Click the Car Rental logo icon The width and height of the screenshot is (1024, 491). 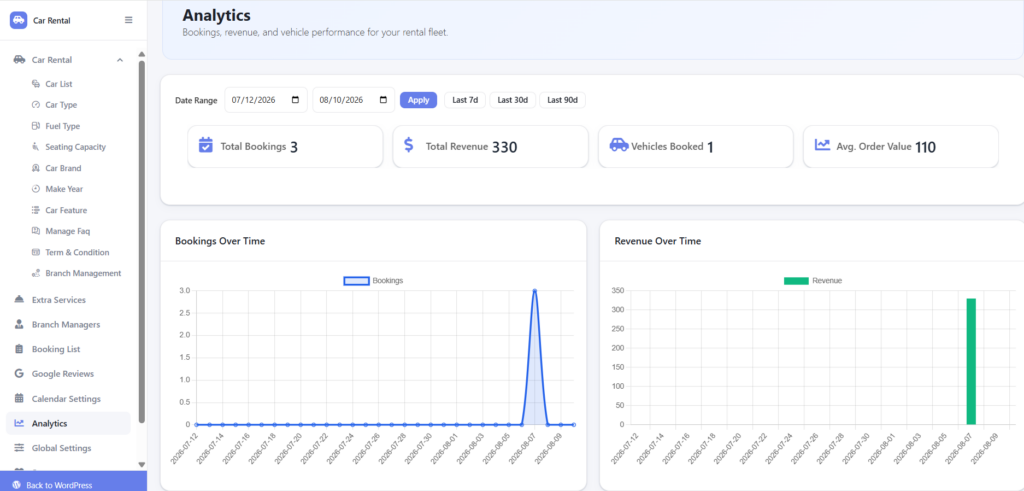pyautogui.click(x=18, y=20)
